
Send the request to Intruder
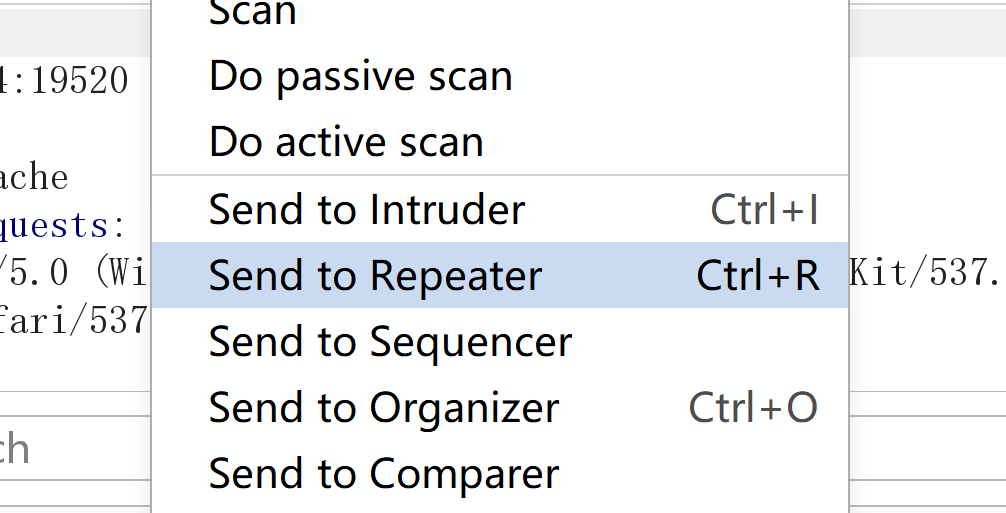pyautogui.click(x=499, y=209)
